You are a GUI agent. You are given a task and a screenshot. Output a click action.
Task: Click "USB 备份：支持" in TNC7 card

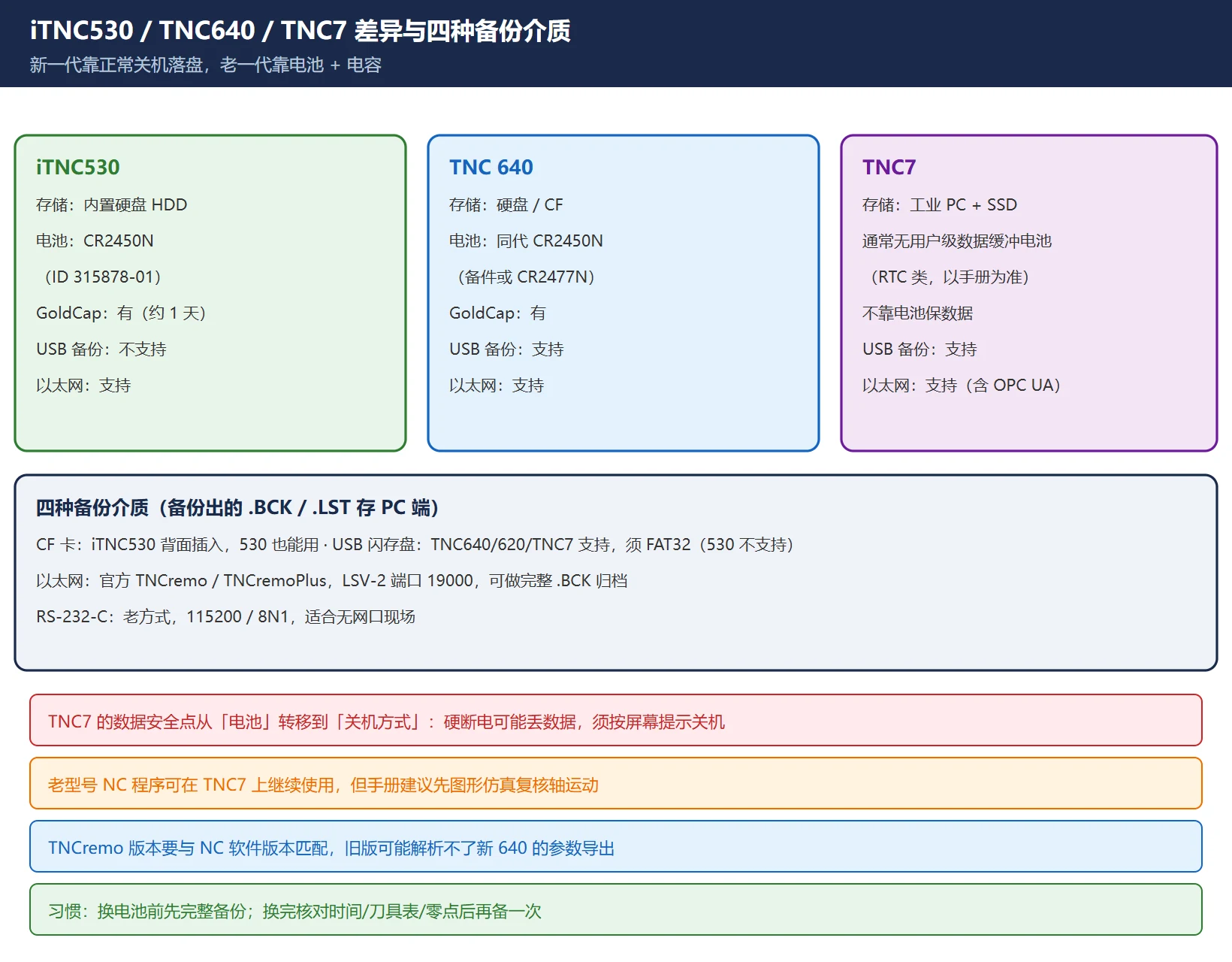pyautogui.click(x=919, y=349)
